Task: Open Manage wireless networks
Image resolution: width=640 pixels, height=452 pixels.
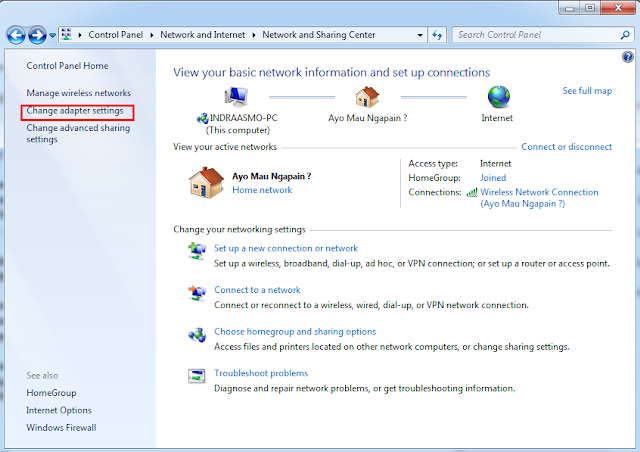Action: pyautogui.click(x=78, y=93)
